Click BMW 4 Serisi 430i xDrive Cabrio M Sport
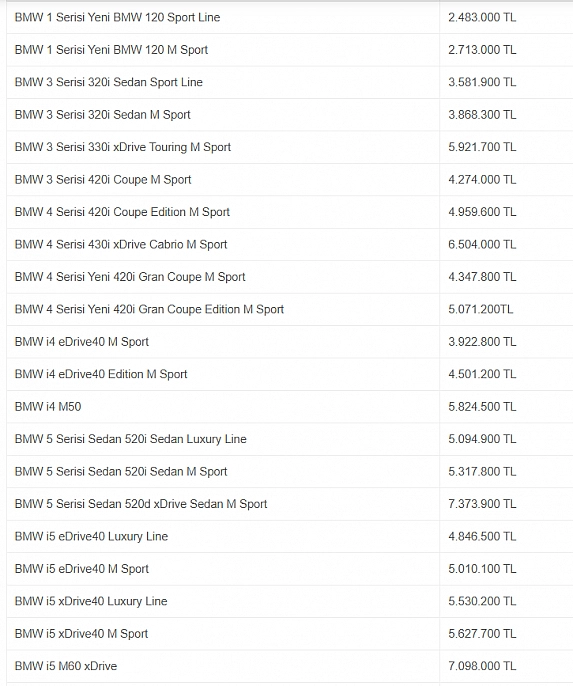 tap(121, 244)
